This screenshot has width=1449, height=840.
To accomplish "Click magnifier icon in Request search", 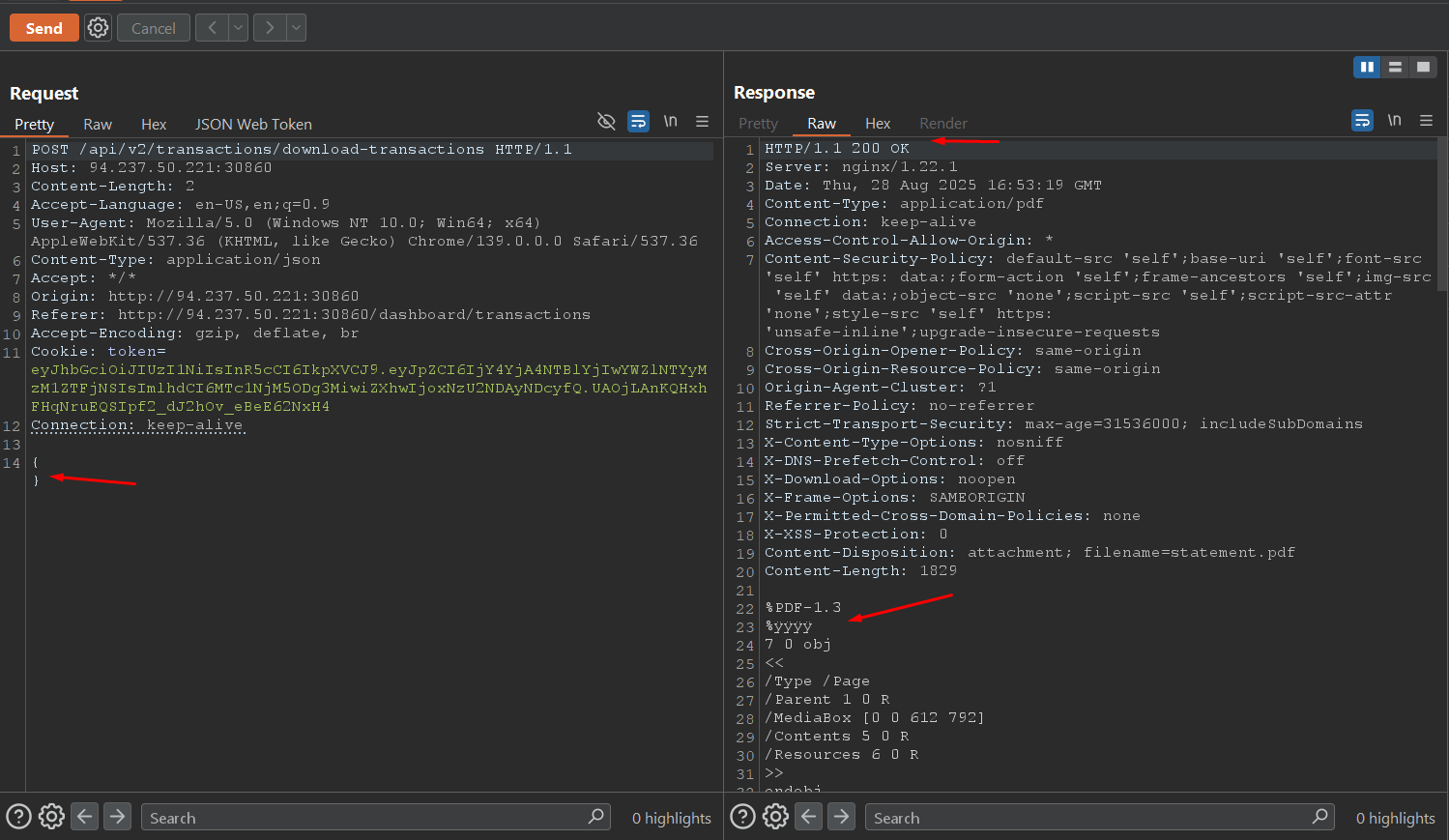I will (596, 817).
